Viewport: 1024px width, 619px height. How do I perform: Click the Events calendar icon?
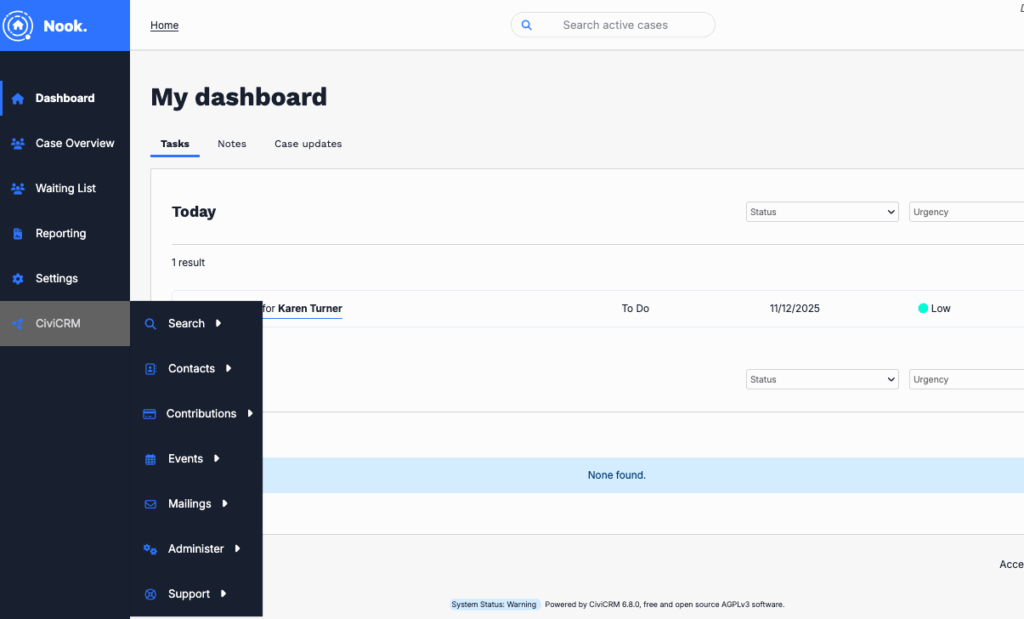click(150, 459)
